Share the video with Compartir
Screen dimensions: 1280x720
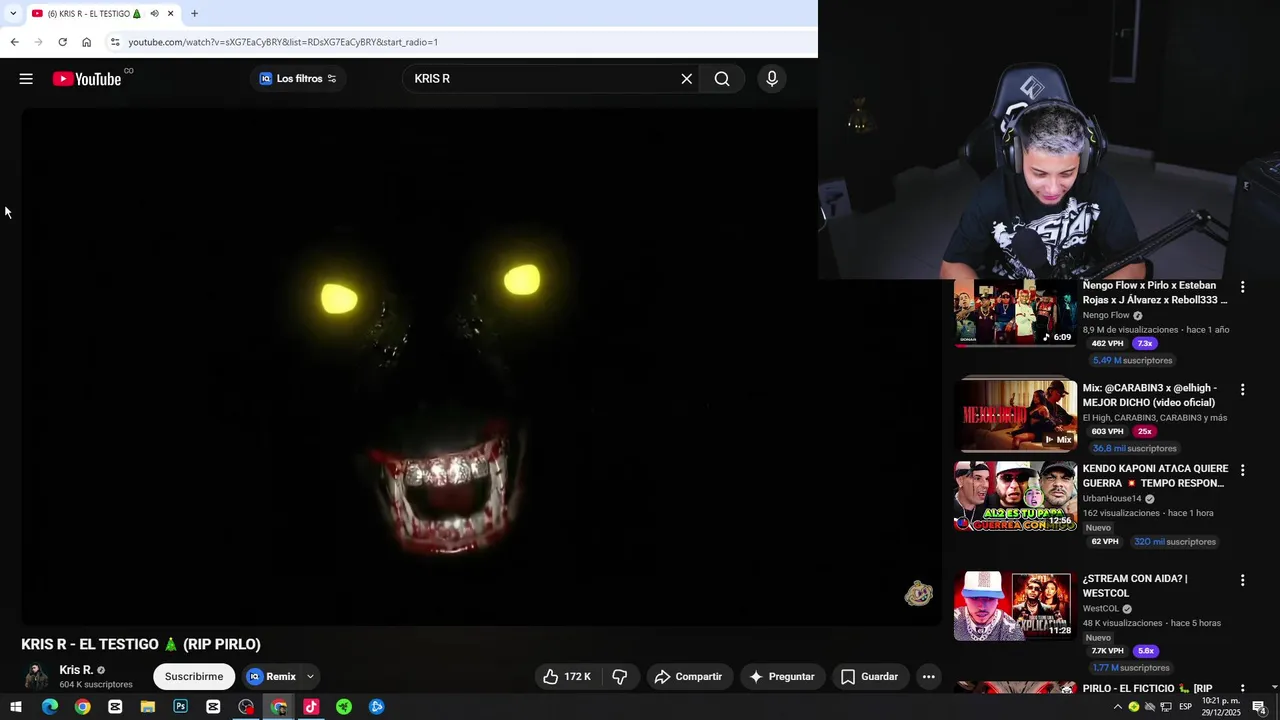[x=688, y=677]
